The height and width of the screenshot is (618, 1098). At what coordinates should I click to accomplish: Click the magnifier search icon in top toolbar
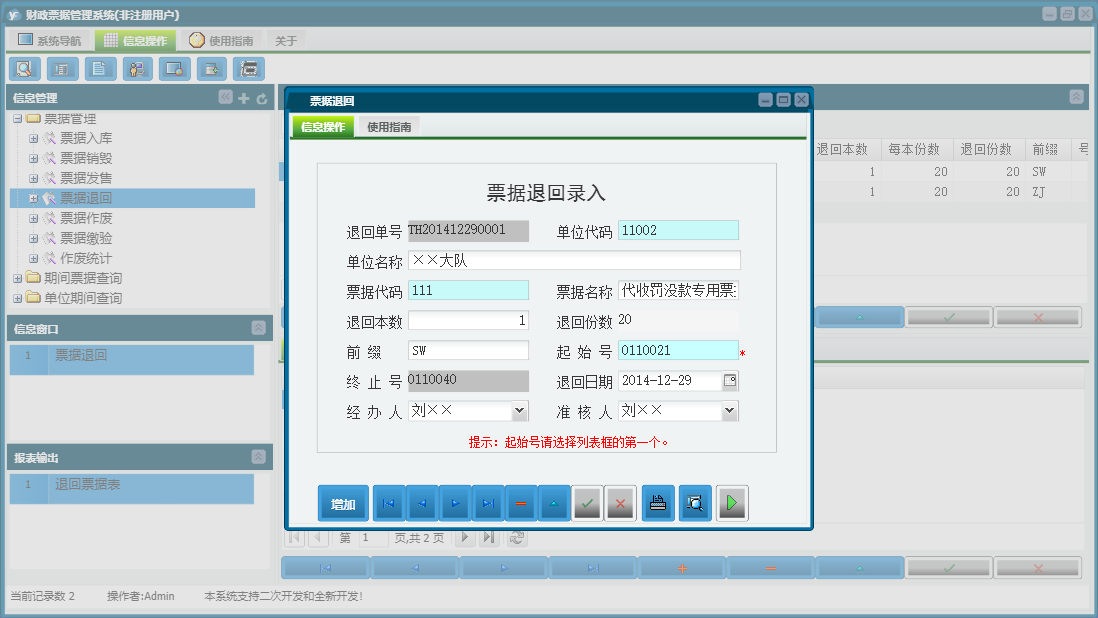(24, 69)
